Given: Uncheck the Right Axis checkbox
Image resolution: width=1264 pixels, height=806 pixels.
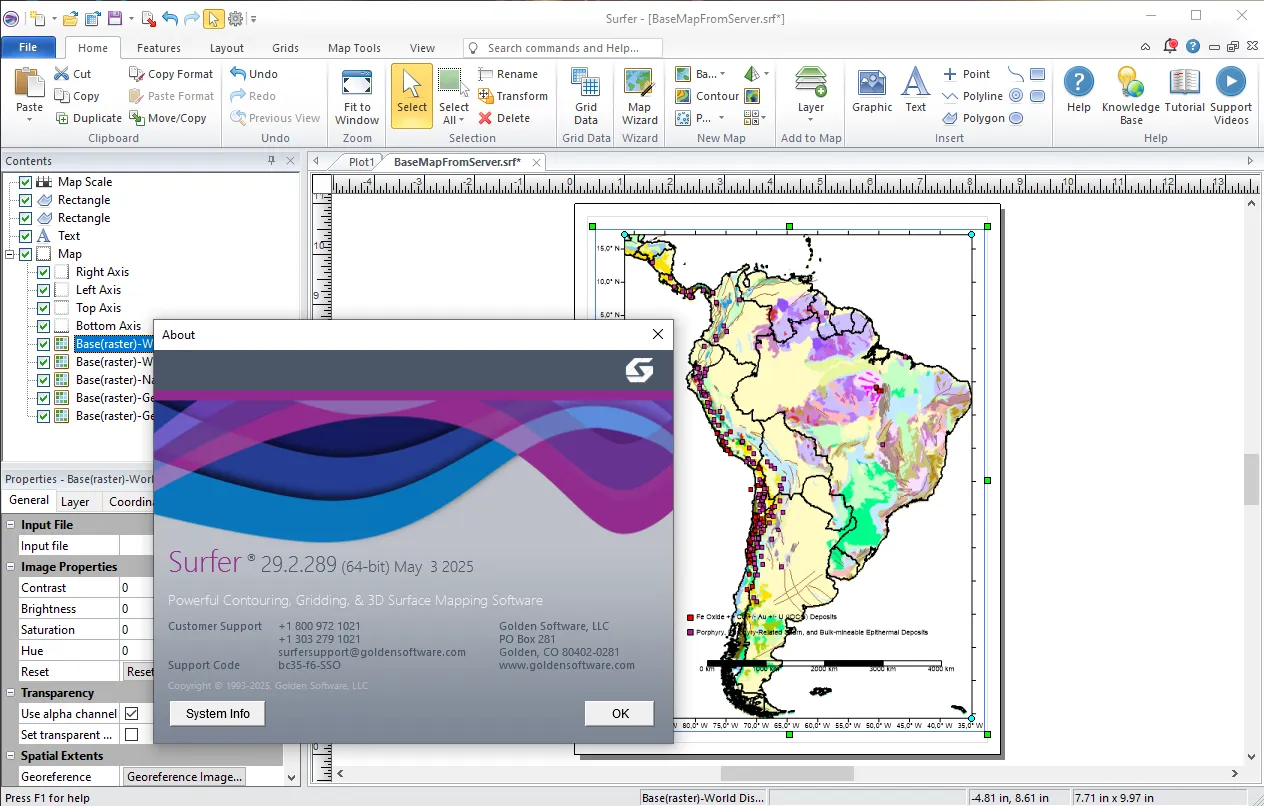Looking at the screenshot, I should pyautogui.click(x=44, y=272).
